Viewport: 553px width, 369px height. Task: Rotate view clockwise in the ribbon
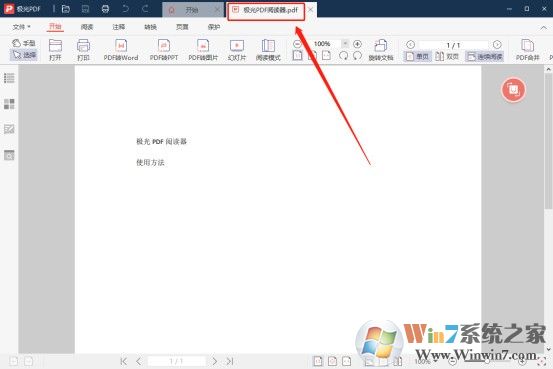tap(343, 55)
